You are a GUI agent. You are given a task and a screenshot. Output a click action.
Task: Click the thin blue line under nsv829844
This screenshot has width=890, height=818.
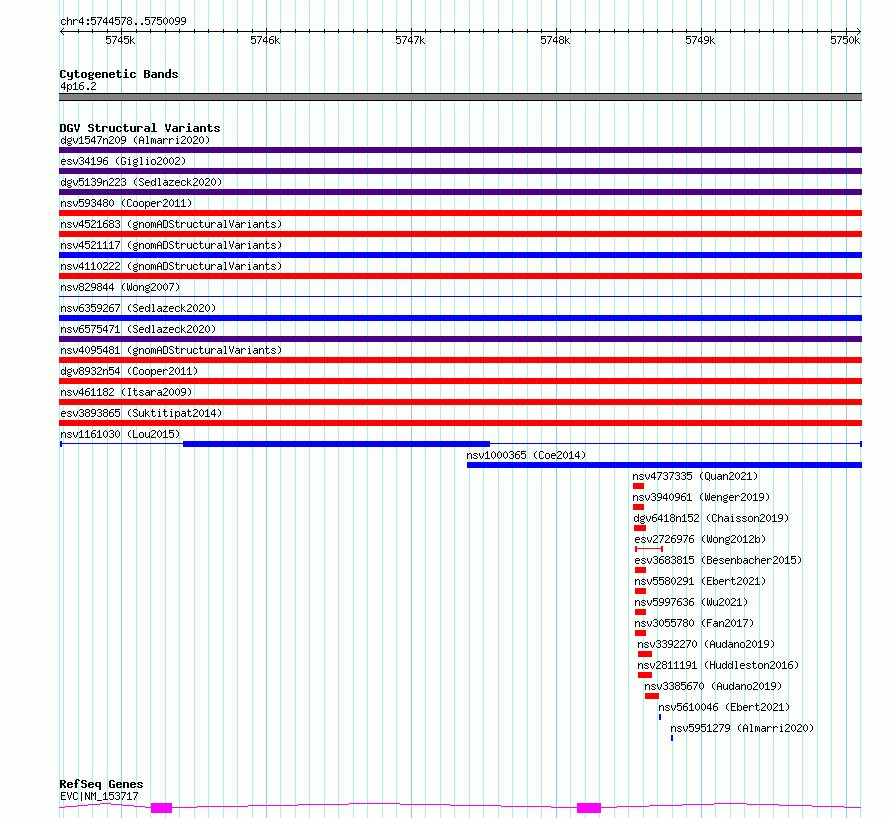coord(460,296)
